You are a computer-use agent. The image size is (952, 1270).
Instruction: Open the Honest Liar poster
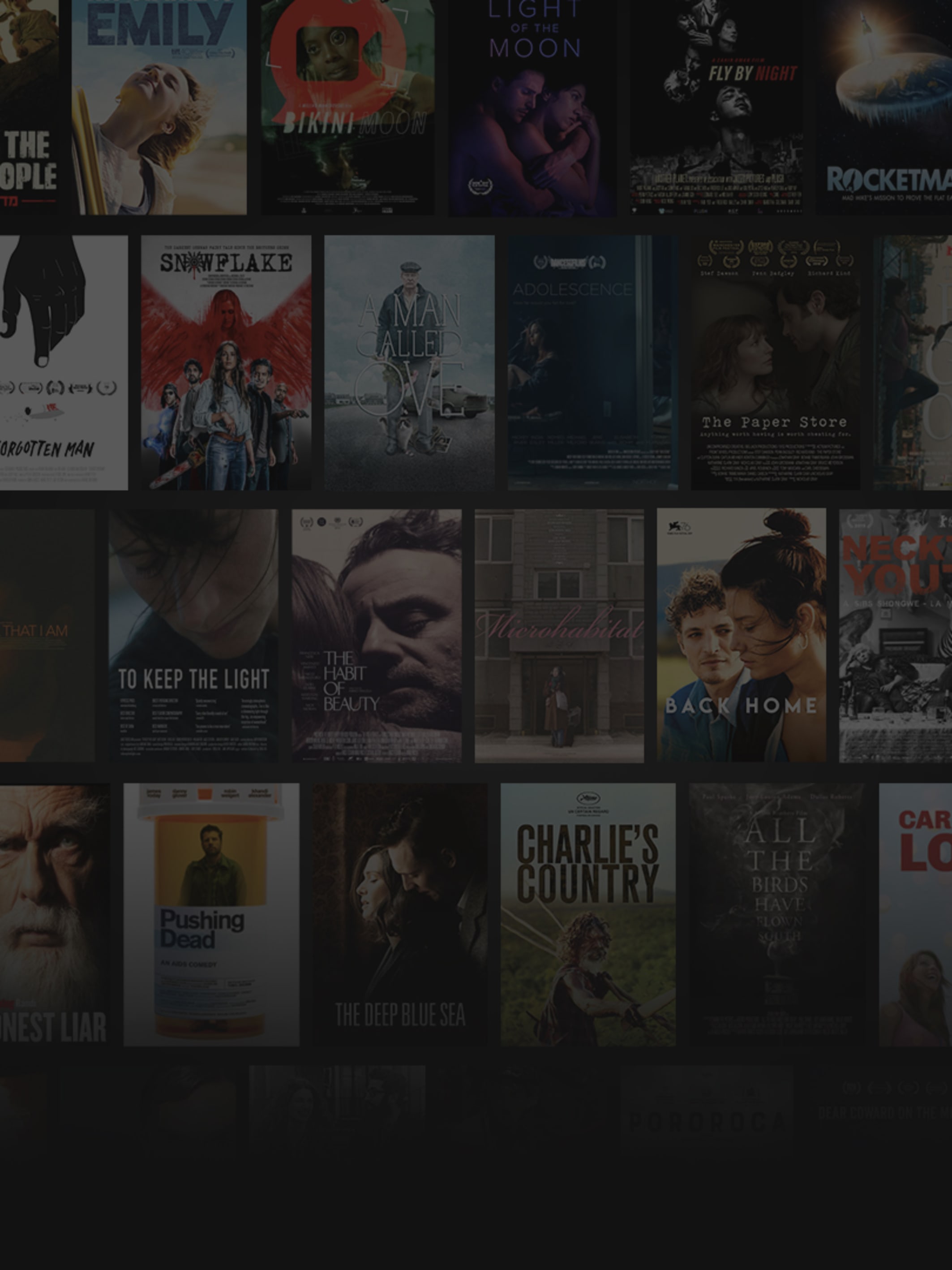55,914
